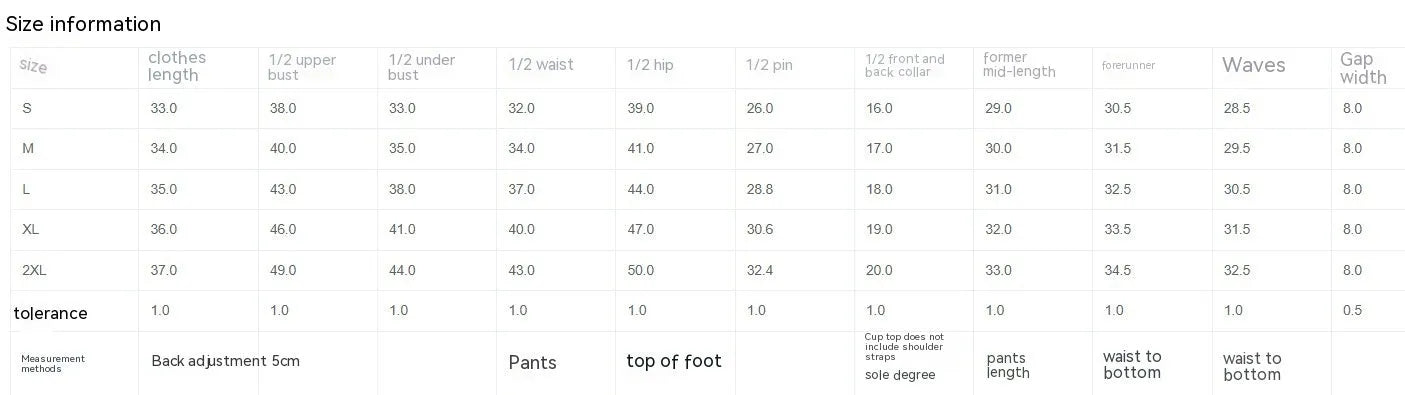Click the 'pants length' cell
This screenshot has width=1405, height=395.
pyautogui.click(x=1008, y=365)
